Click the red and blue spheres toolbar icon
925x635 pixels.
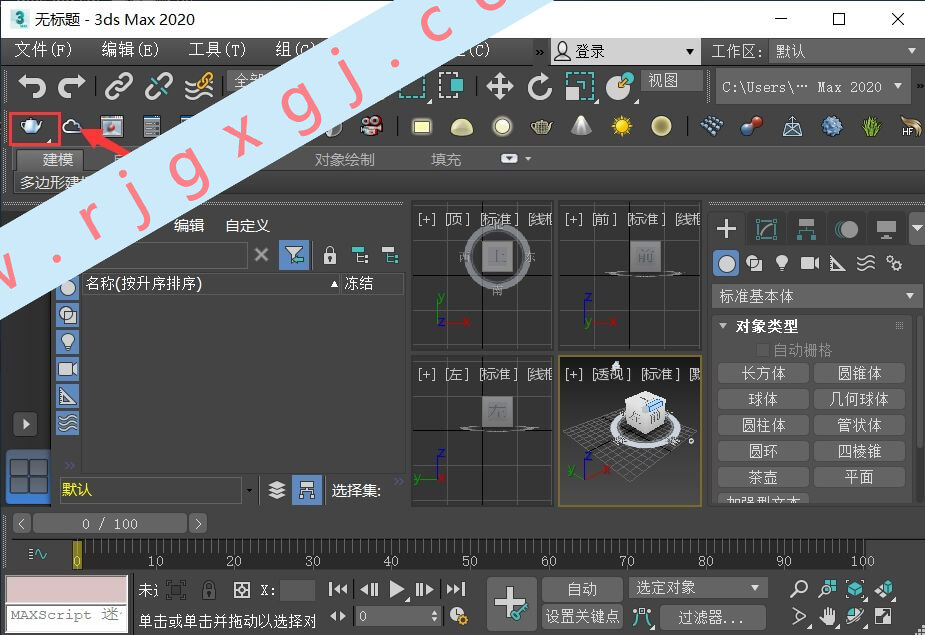click(752, 126)
